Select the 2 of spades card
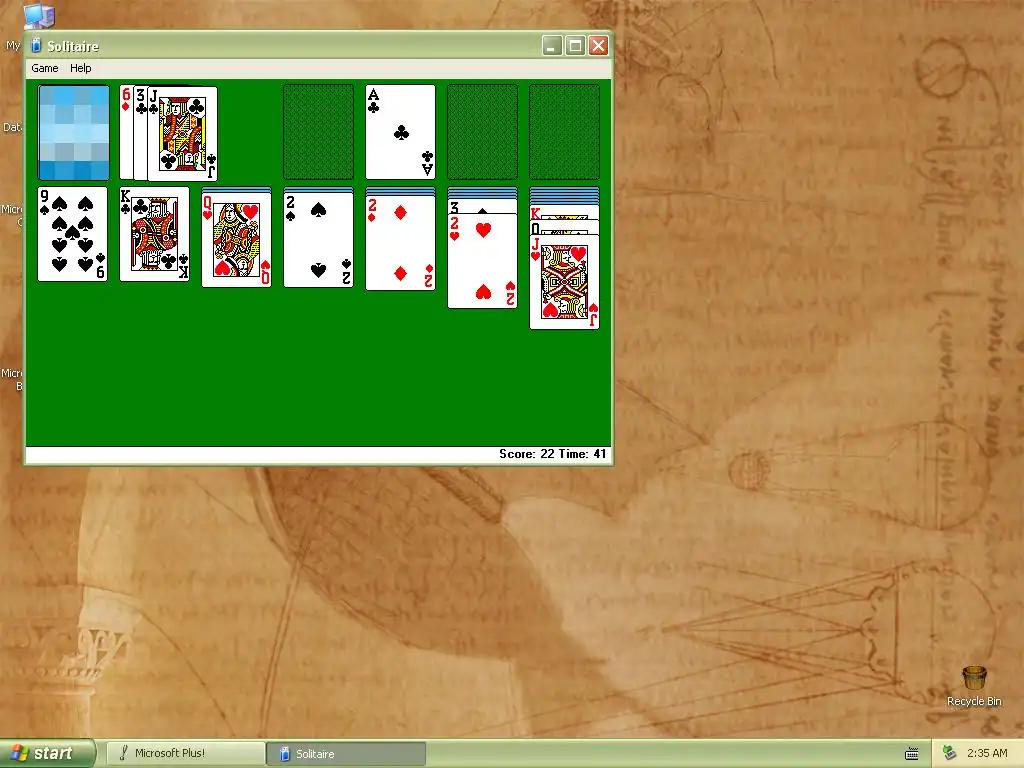 pyautogui.click(x=319, y=240)
